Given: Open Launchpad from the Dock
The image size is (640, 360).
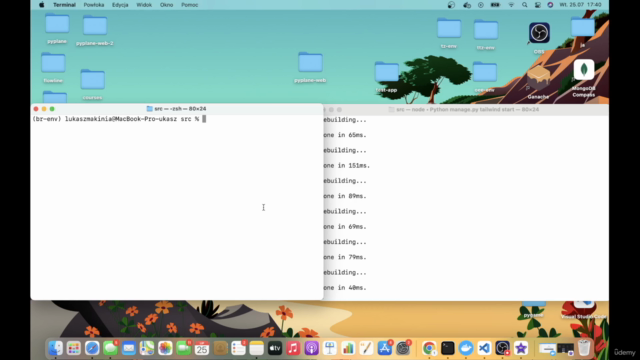Looking at the screenshot, I should click(x=74, y=348).
